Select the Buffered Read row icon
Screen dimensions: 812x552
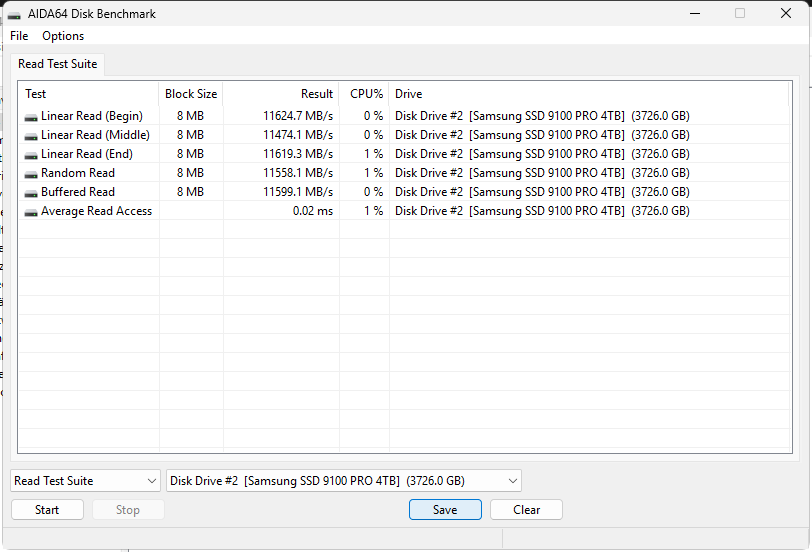click(31, 192)
